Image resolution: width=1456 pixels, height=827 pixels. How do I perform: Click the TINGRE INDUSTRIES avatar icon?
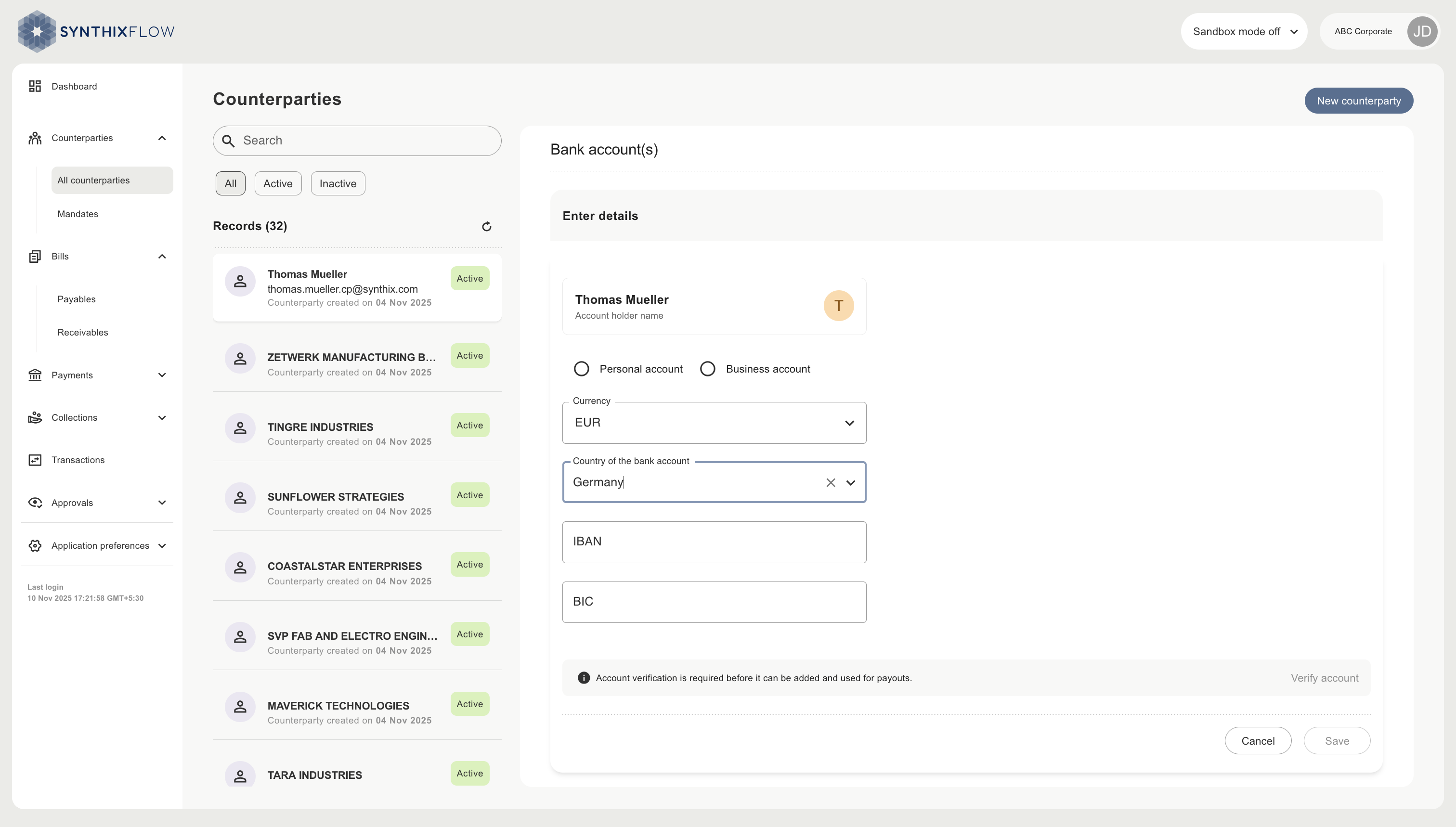coord(240,428)
